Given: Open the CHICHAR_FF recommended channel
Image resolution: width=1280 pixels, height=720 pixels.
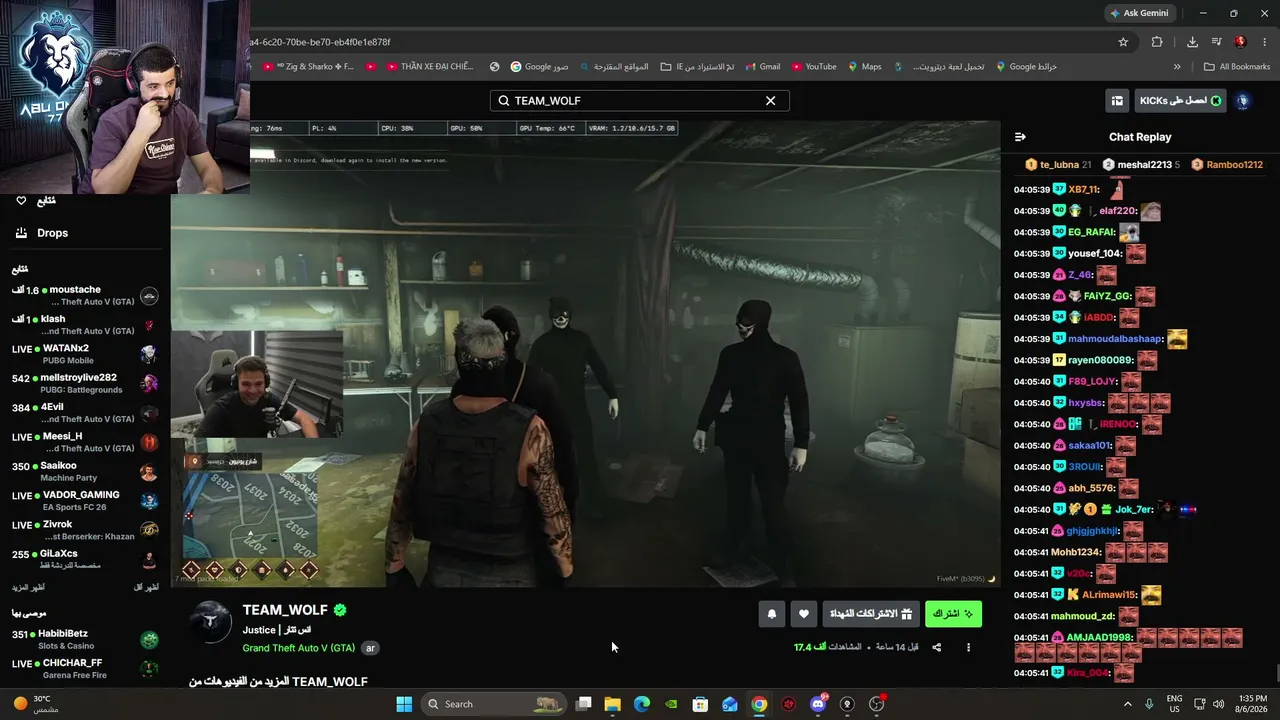Looking at the screenshot, I should (85, 668).
